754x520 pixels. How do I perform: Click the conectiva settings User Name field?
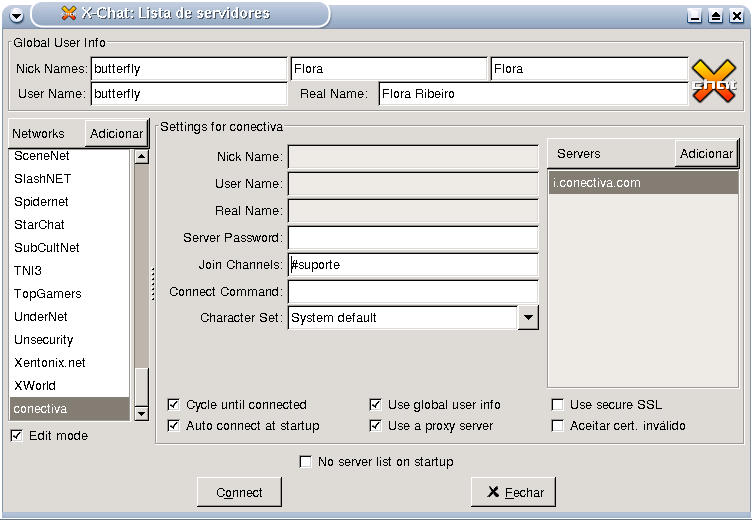click(413, 184)
